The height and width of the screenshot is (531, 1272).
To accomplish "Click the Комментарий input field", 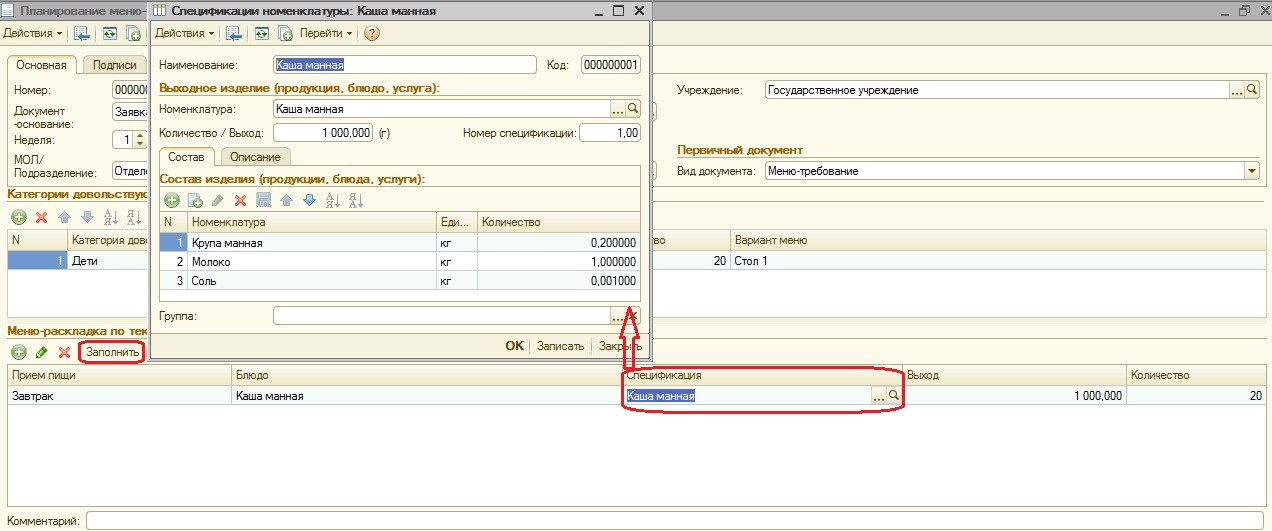I will [x=675, y=521].
